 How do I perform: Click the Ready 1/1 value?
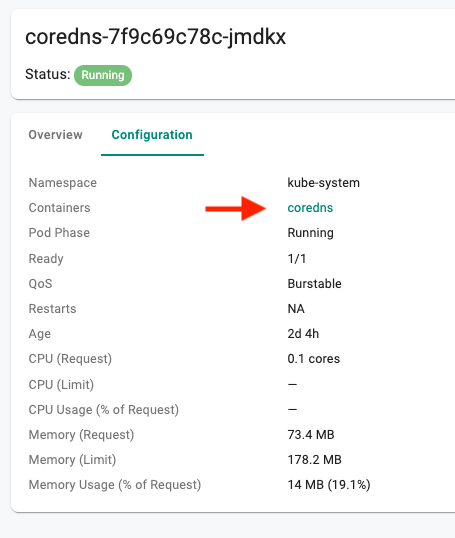pyautogui.click(x=297, y=258)
